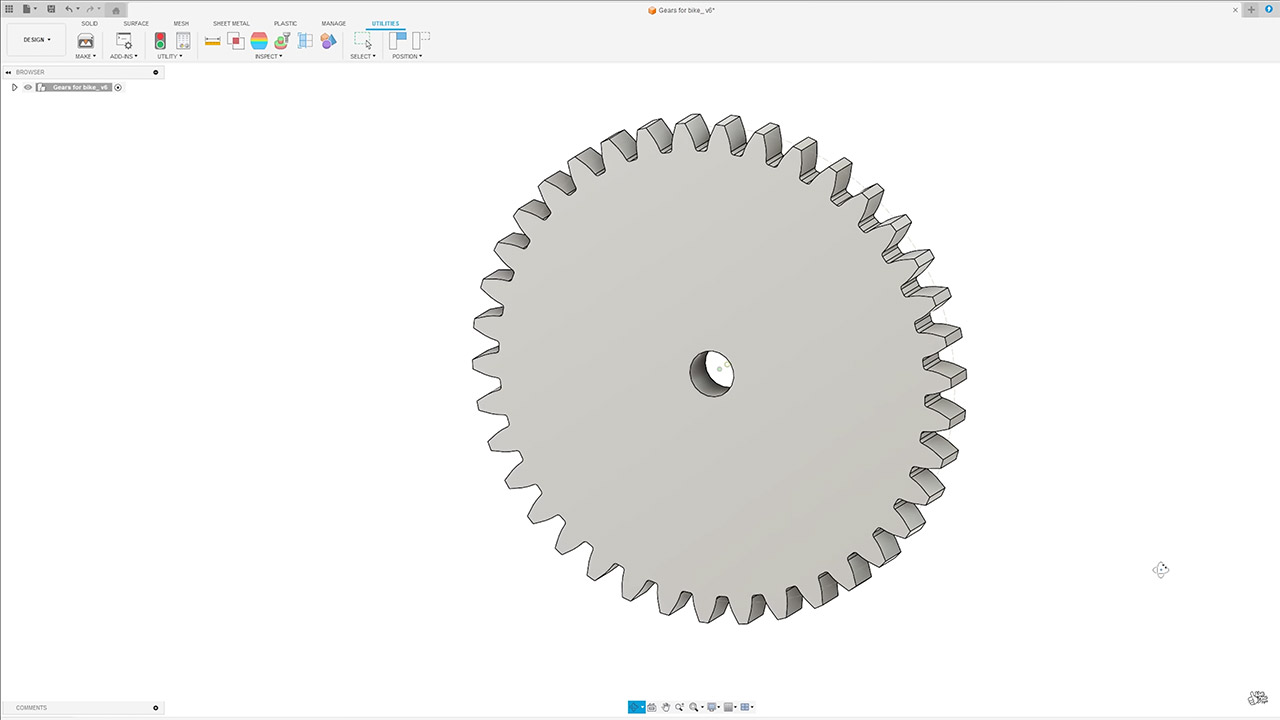Open Scripts and Add-Ins icon
The height and width of the screenshot is (720, 1280).
(124, 41)
